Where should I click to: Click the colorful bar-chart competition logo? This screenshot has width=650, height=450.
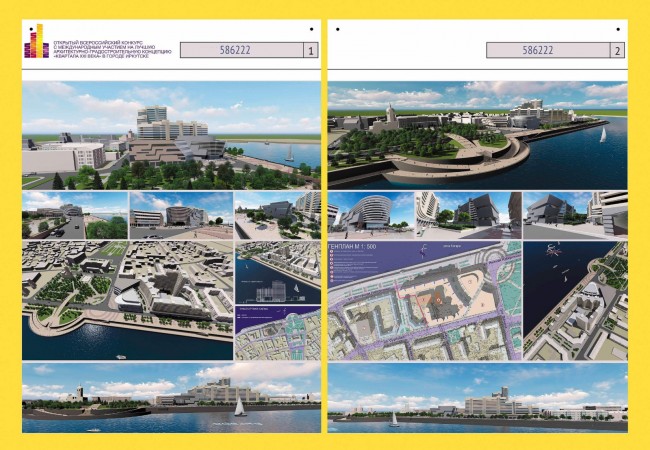(x=36, y=41)
